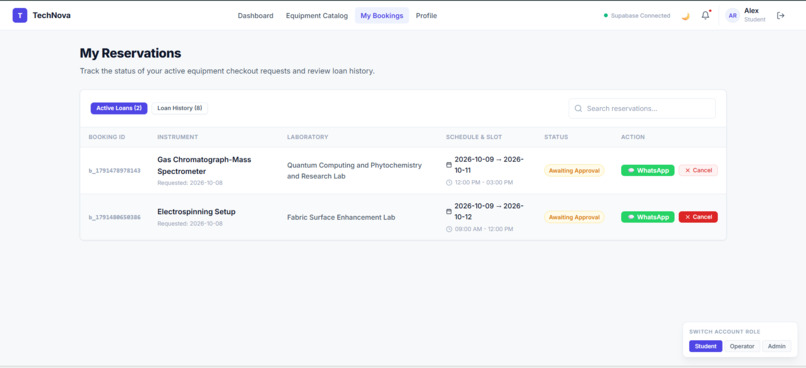
Task: Click the My Reservations heading
Action: point(130,53)
